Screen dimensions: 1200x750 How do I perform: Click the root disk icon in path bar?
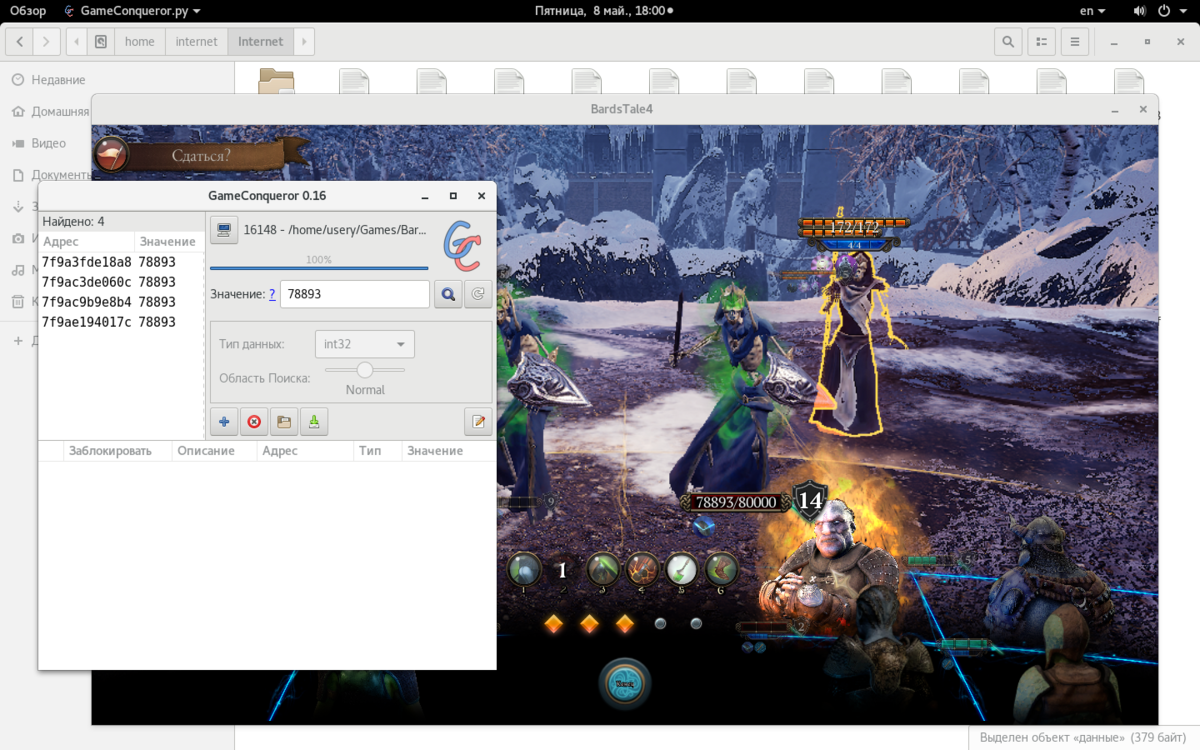pyautogui.click(x=101, y=42)
